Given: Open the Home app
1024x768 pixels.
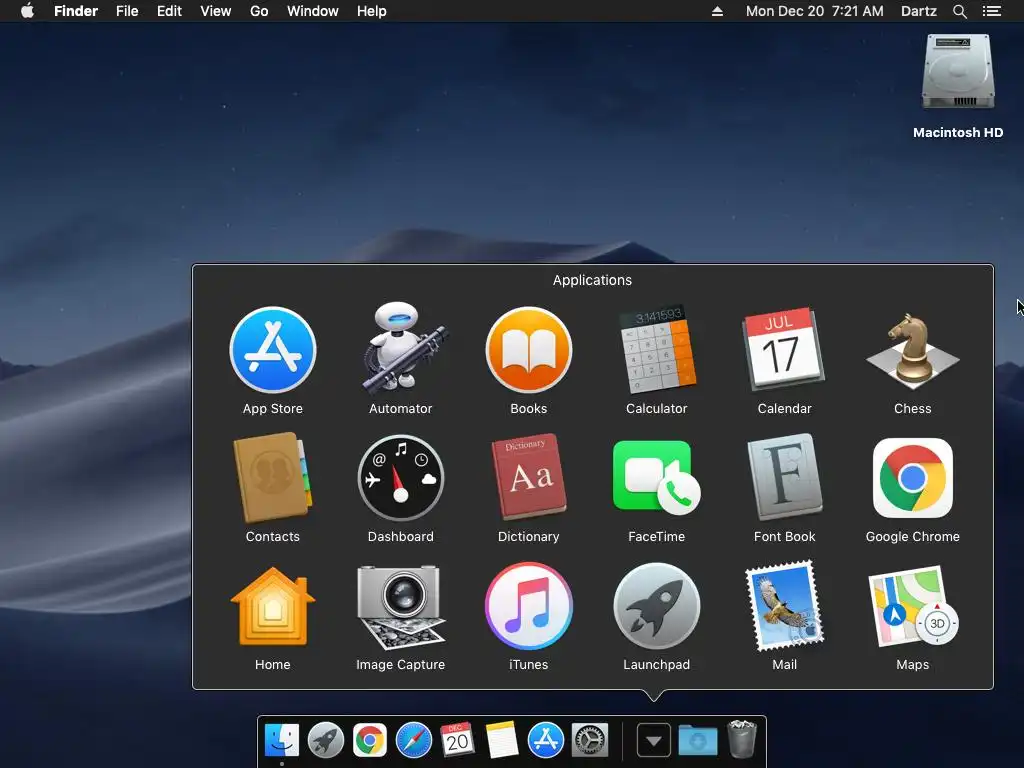Looking at the screenshot, I should coord(272,607).
